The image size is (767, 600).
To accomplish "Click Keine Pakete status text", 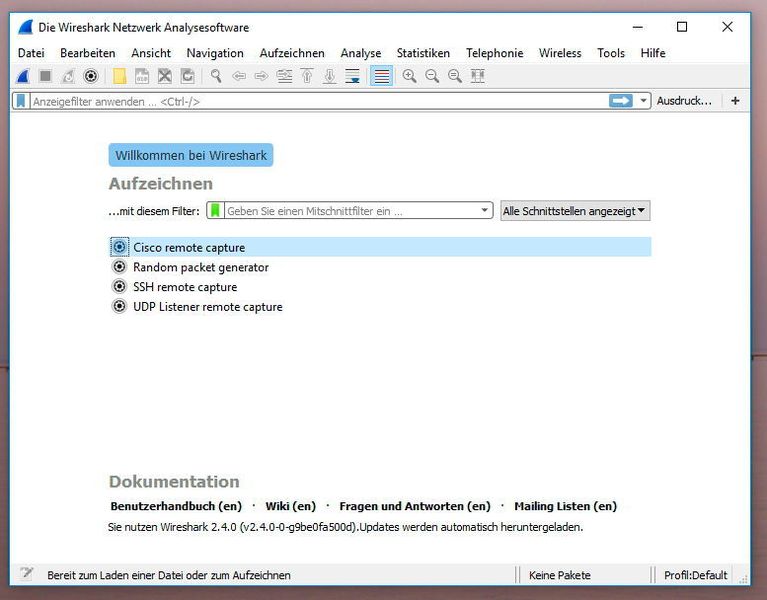I will 560,575.
